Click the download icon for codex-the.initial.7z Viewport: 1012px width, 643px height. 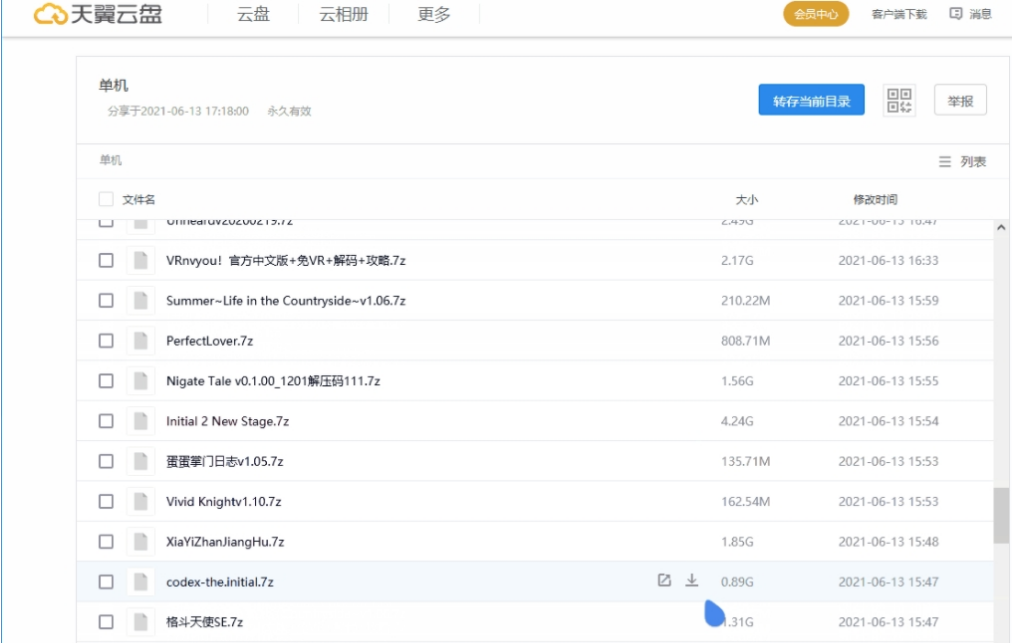coord(691,581)
